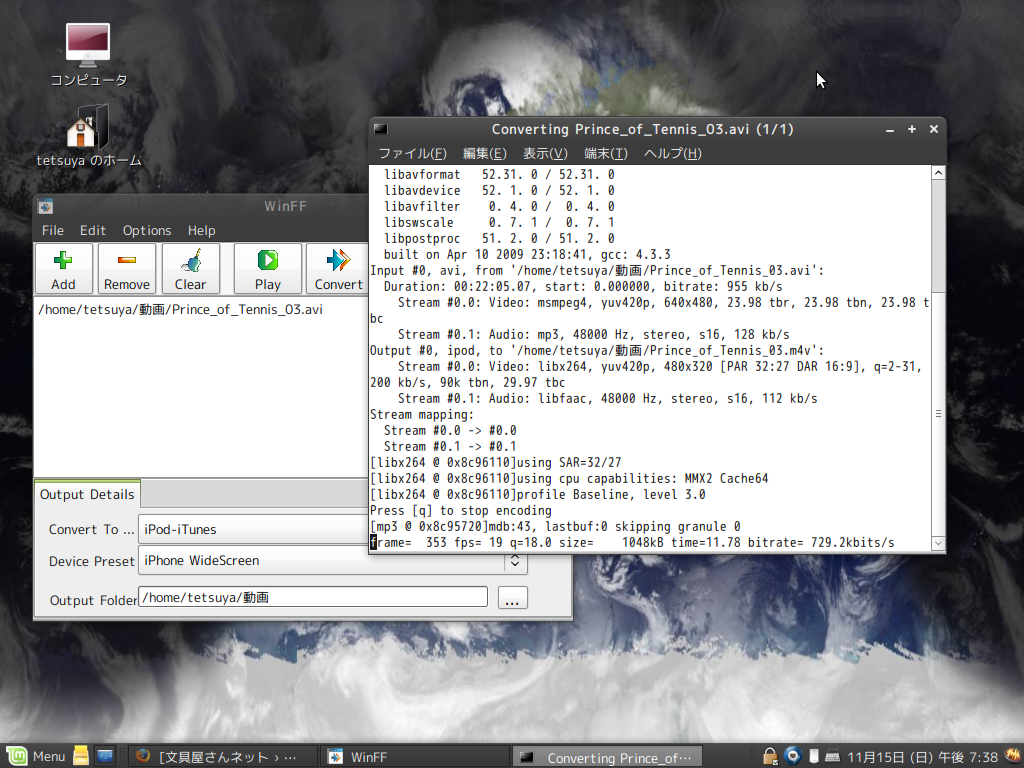This screenshot has height=768, width=1024.
Task: Switch to Converting Prince_of task in taskbar
Action: tap(607, 758)
